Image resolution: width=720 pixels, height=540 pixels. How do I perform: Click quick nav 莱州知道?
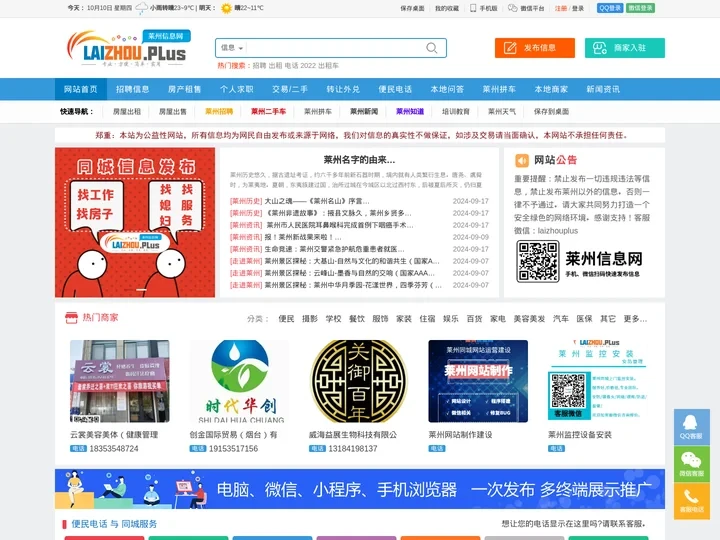pyautogui.click(x=410, y=111)
